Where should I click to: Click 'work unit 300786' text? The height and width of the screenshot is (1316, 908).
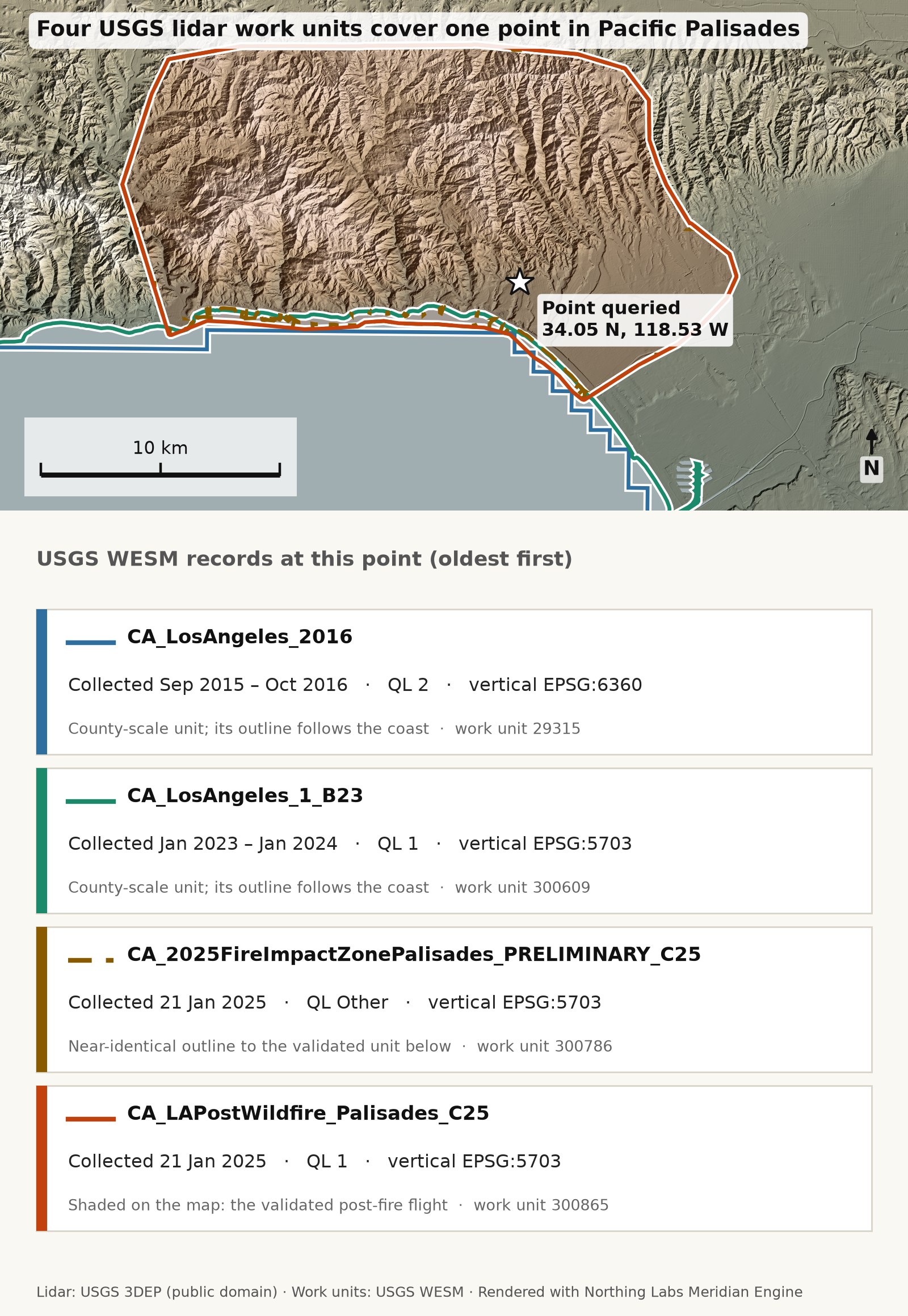click(544, 1046)
